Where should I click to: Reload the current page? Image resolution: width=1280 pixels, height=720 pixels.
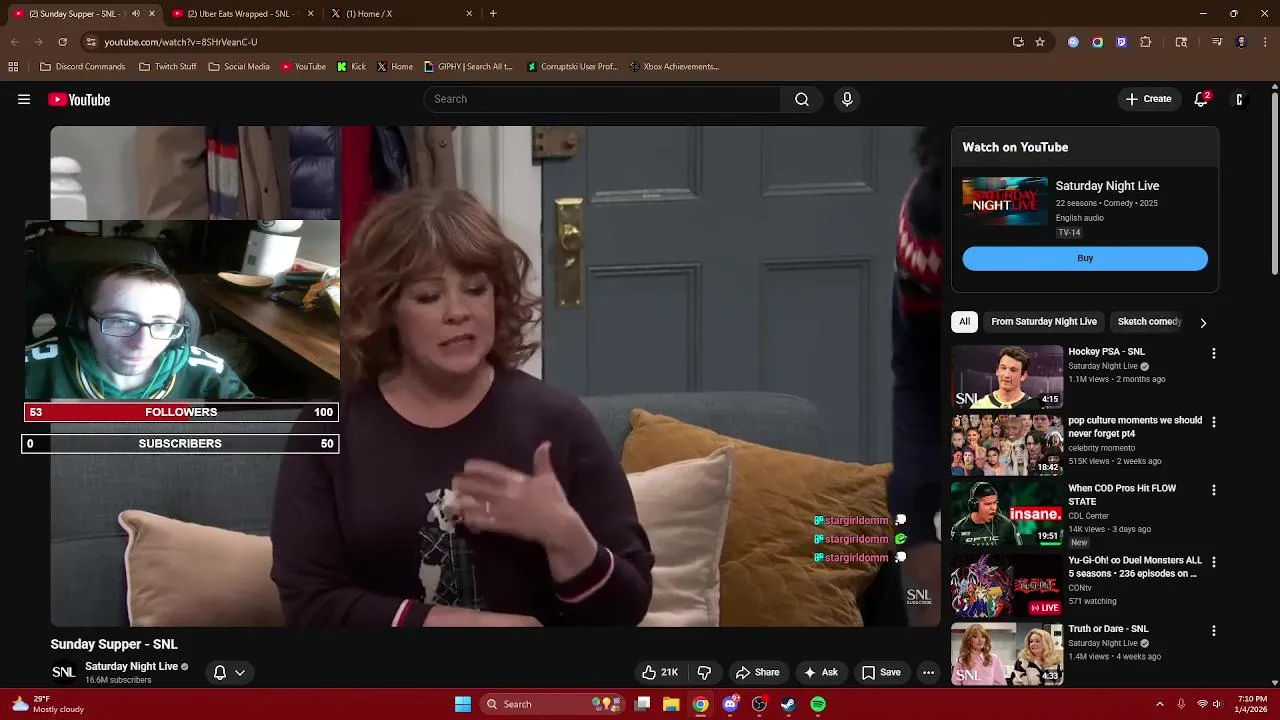tap(62, 42)
